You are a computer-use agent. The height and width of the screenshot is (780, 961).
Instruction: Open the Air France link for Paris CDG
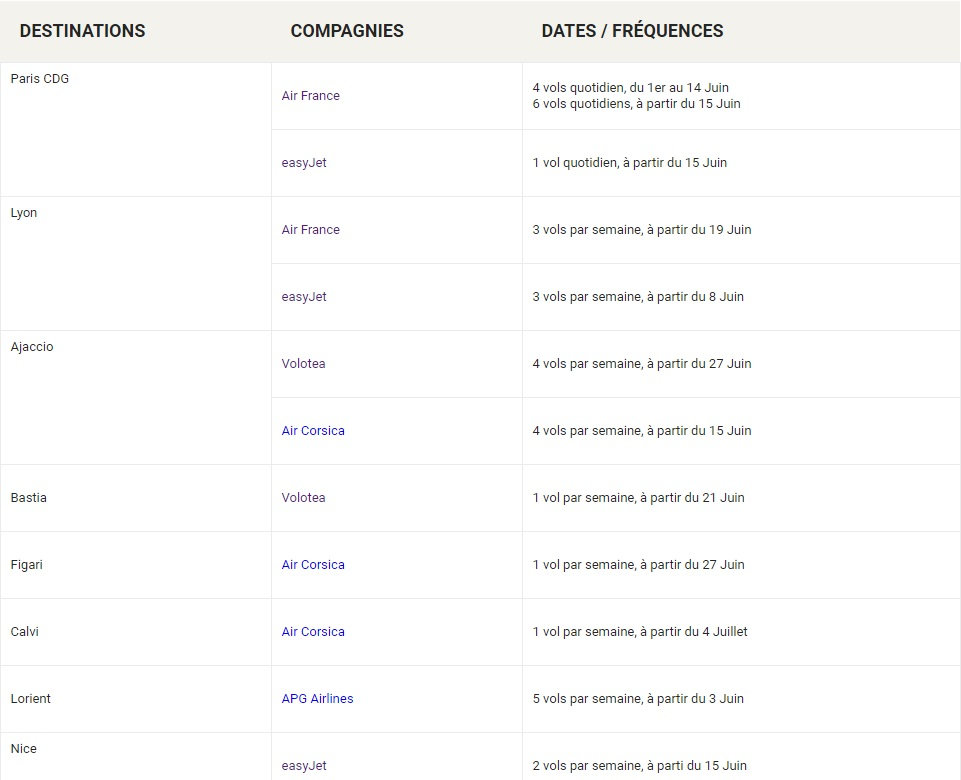[x=310, y=96]
